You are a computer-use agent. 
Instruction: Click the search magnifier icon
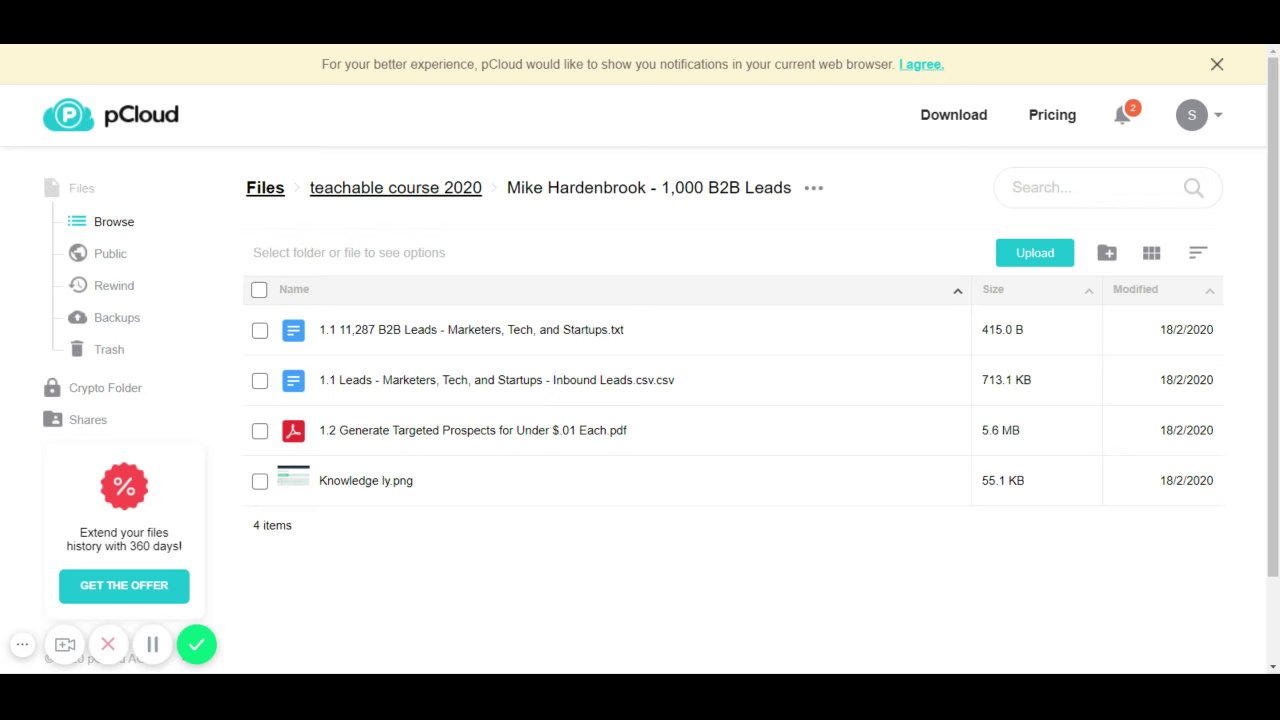[x=1193, y=188]
